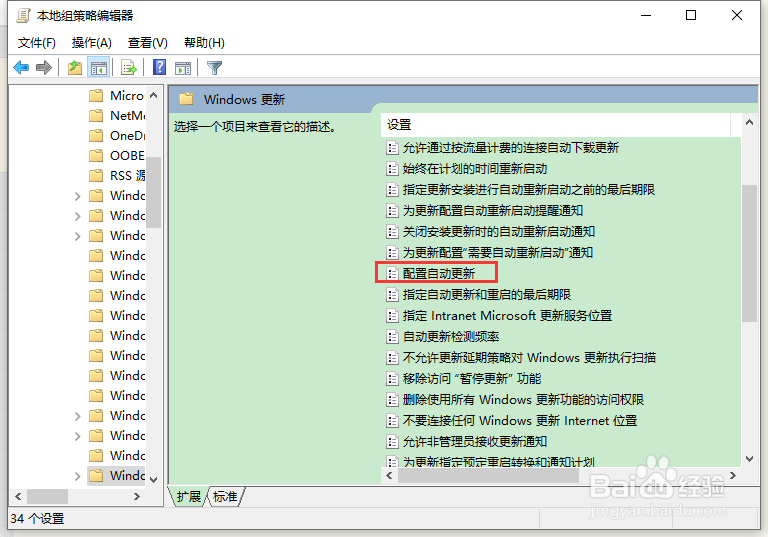Screen dimensions: 768x537
Task: Select 指定自动更新和重启的最后期限 setting
Action: coord(487,294)
